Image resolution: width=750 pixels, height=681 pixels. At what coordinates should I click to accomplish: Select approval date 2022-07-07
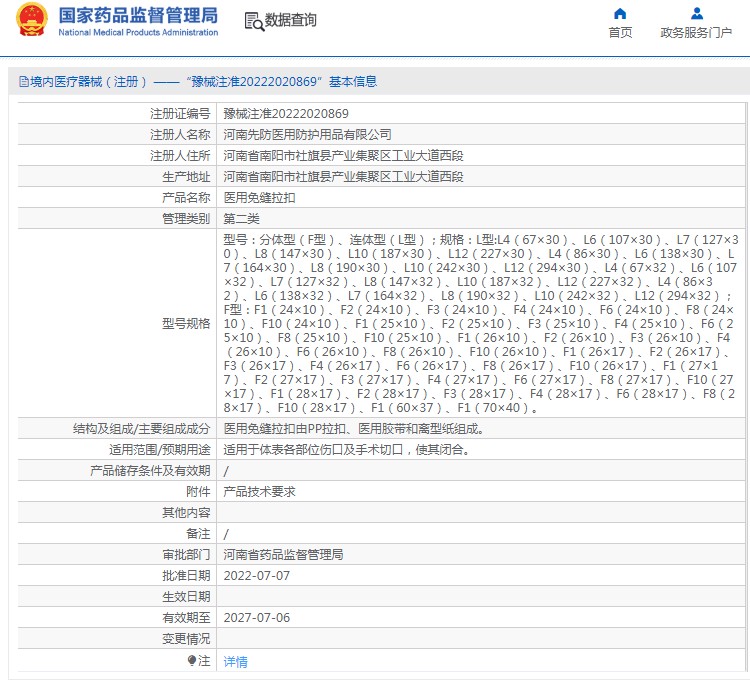tap(256, 576)
